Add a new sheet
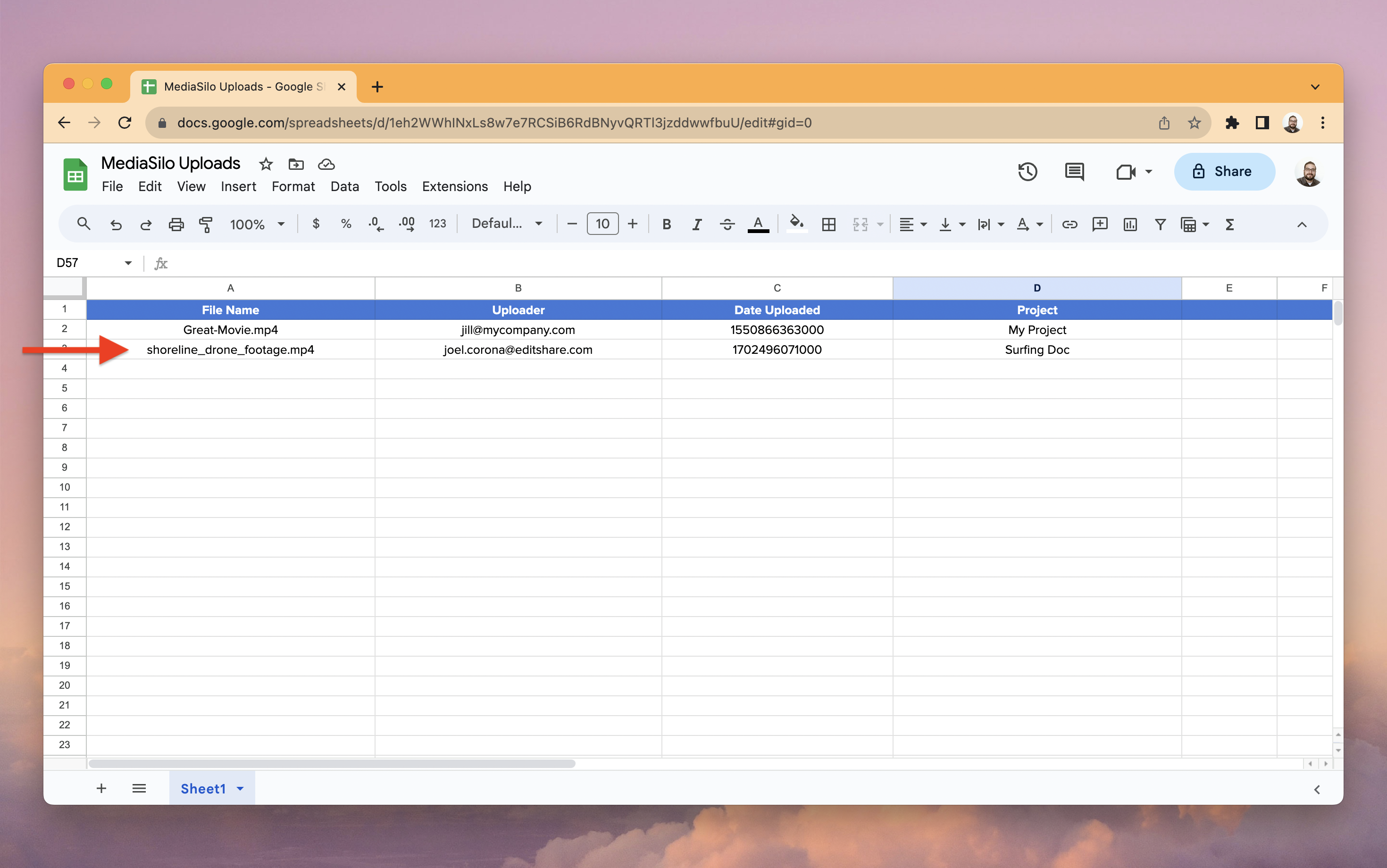1387x868 pixels. [101, 788]
